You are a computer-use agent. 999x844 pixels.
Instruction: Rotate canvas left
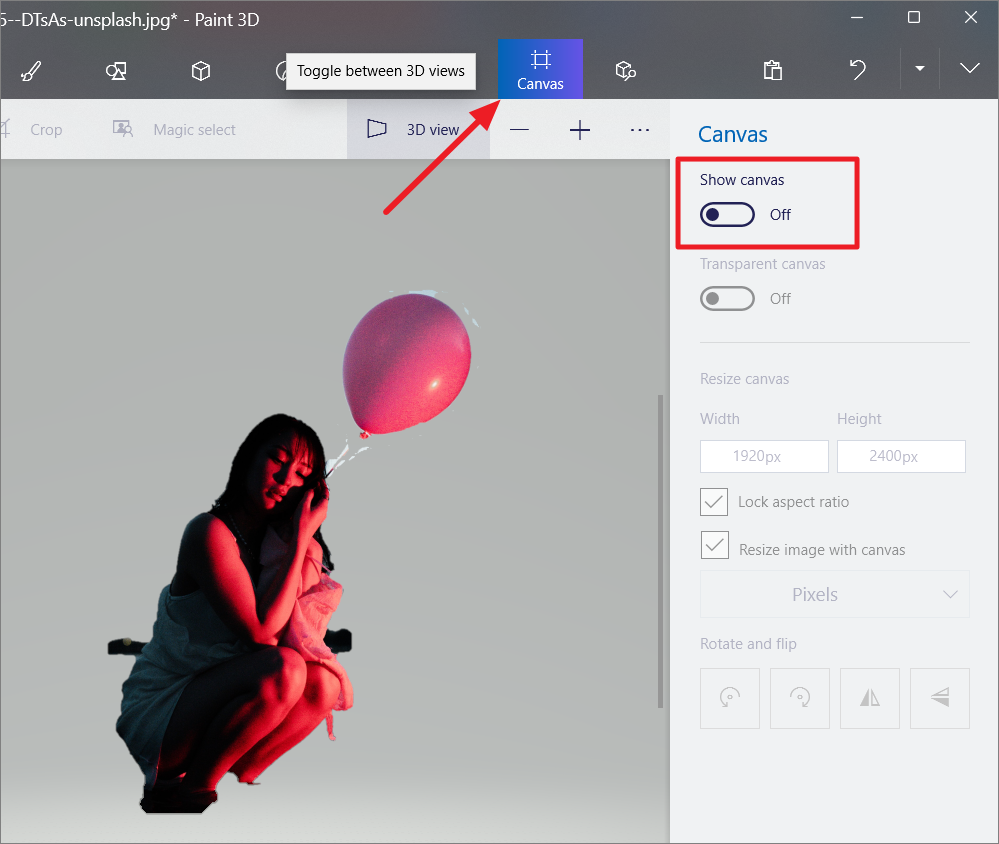729,698
